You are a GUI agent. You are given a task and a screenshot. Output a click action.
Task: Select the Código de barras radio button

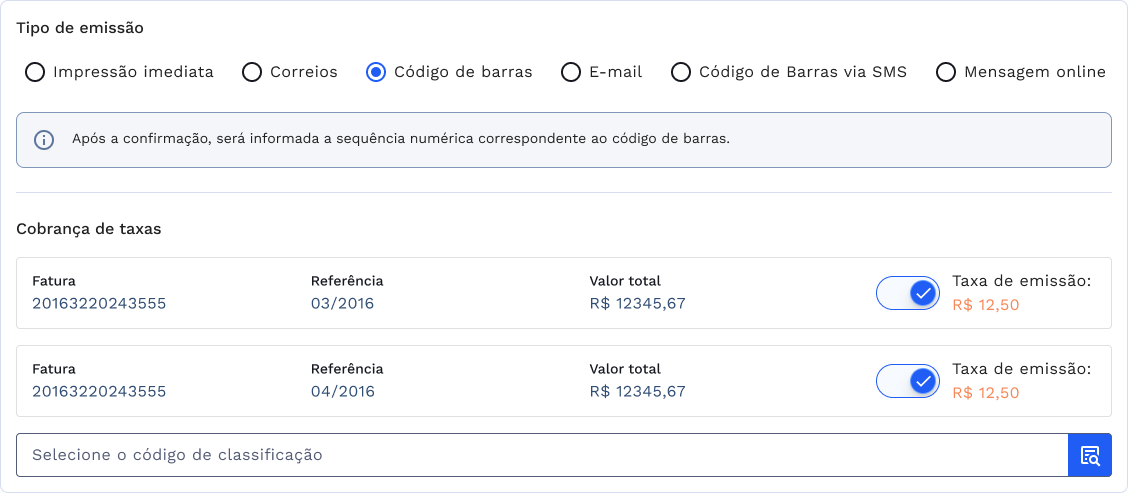point(376,72)
